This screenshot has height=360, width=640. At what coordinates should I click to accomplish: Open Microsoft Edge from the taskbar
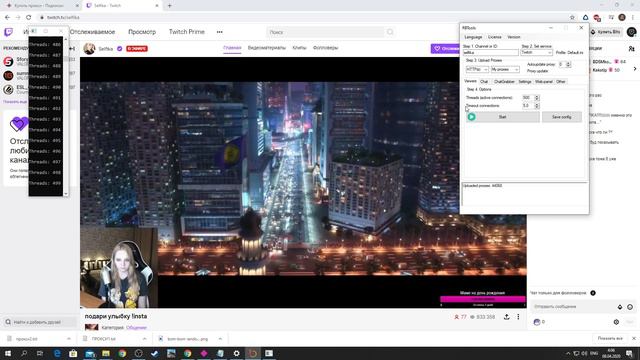[57, 353]
